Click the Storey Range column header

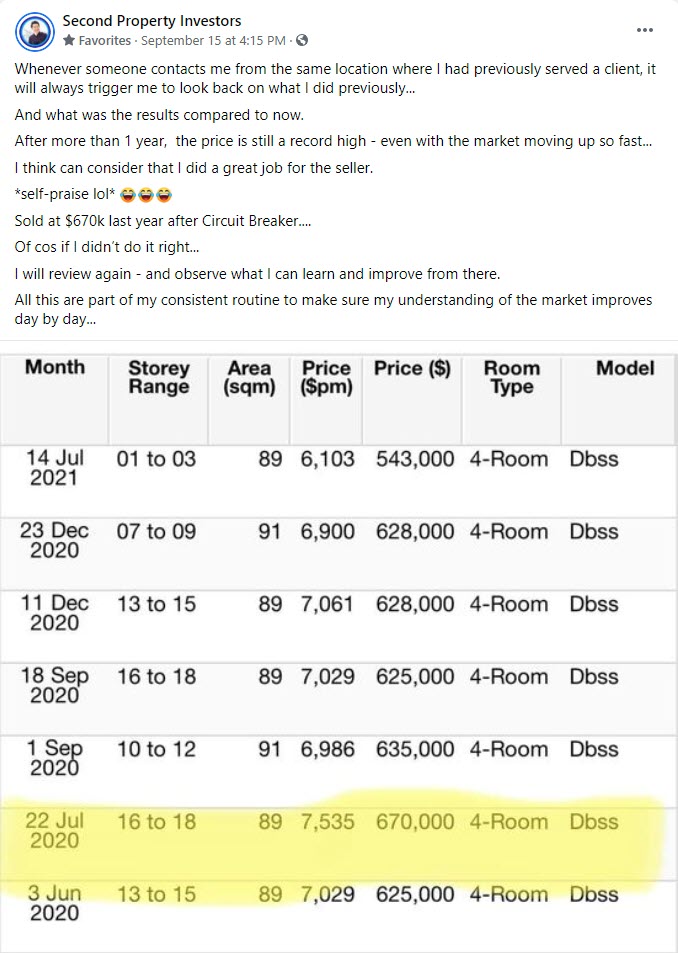coord(158,377)
